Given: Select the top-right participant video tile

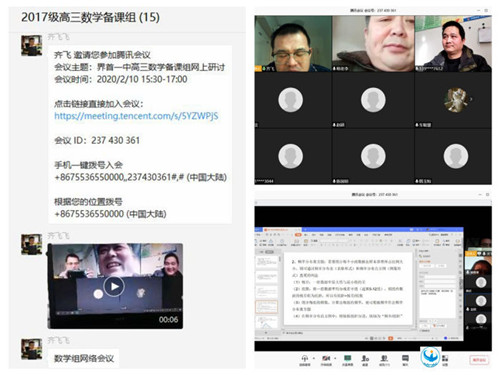Looking at the screenshot, I should tap(453, 43).
